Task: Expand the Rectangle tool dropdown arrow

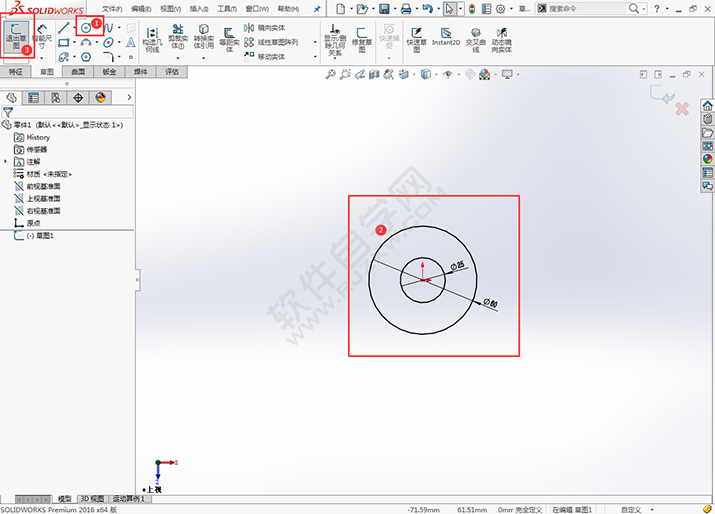Action: [74, 42]
